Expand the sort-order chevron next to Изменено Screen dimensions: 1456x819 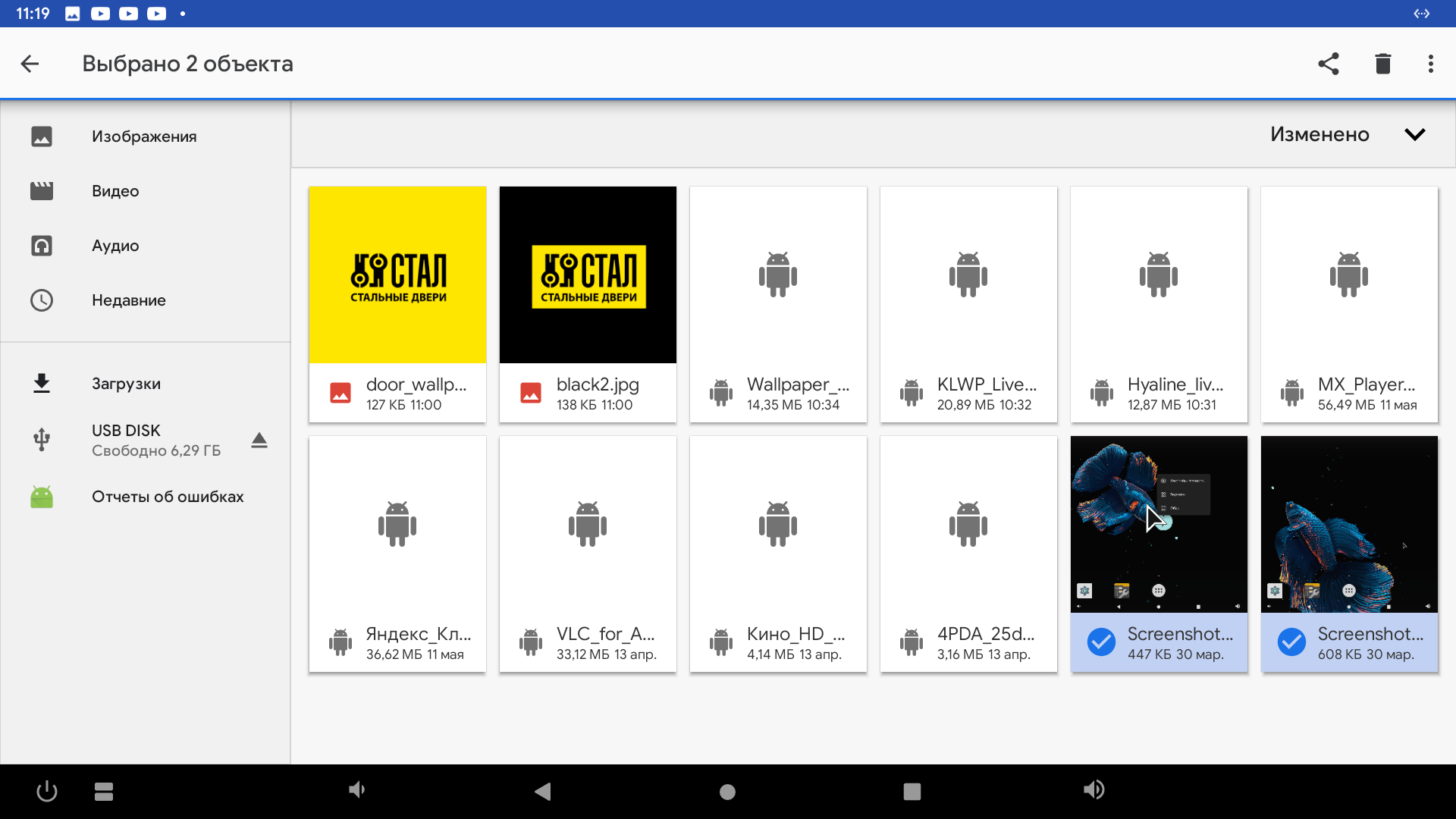(1415, 134)
